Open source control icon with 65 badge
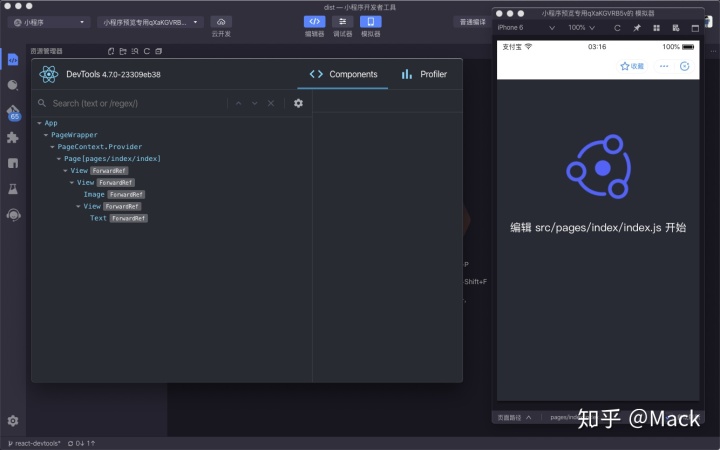The image size is (720, 450). pyautogui.click(x=13, y=112)
